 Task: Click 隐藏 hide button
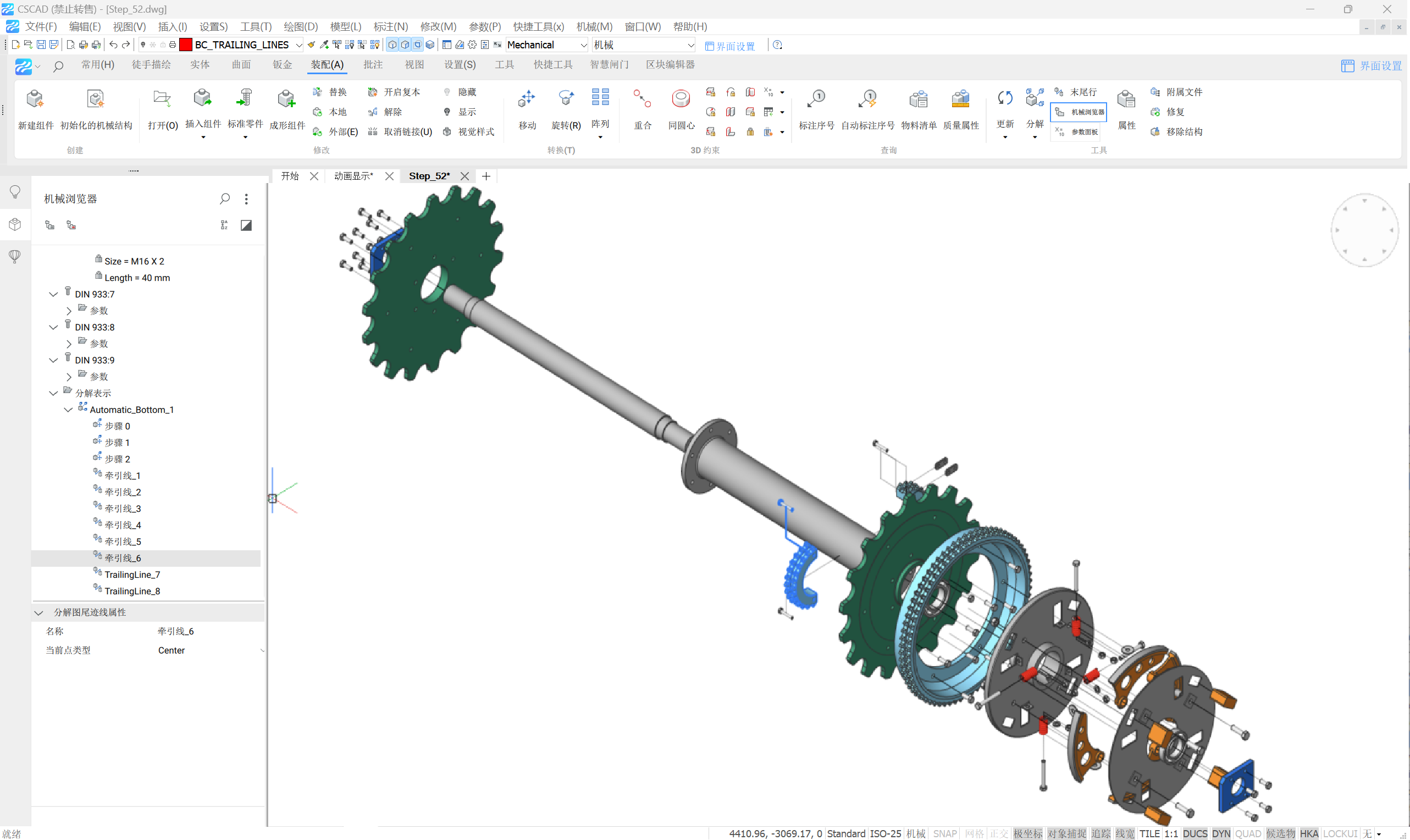pyautogui.click(x=460, y=92)
